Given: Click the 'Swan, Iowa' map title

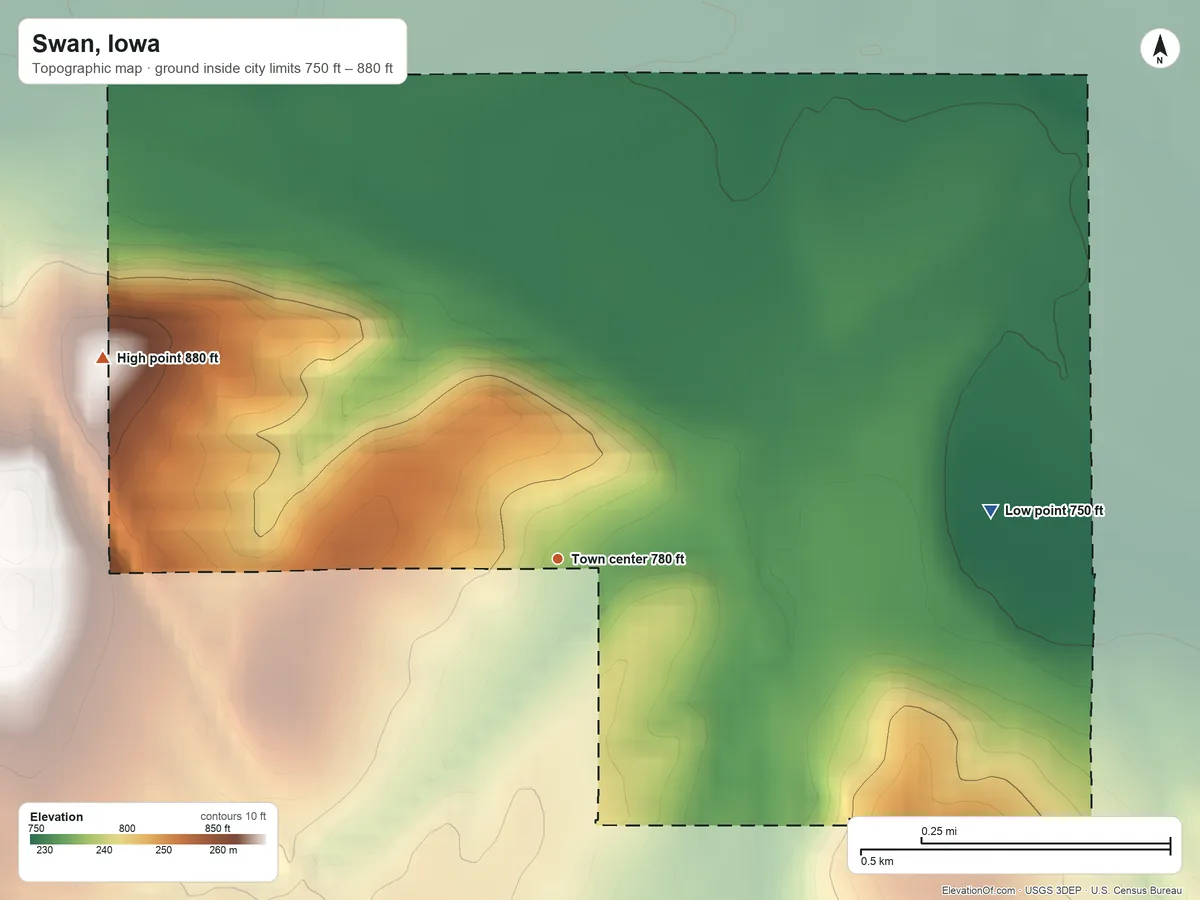Looking at the screenshot, I should coord(96,44).
